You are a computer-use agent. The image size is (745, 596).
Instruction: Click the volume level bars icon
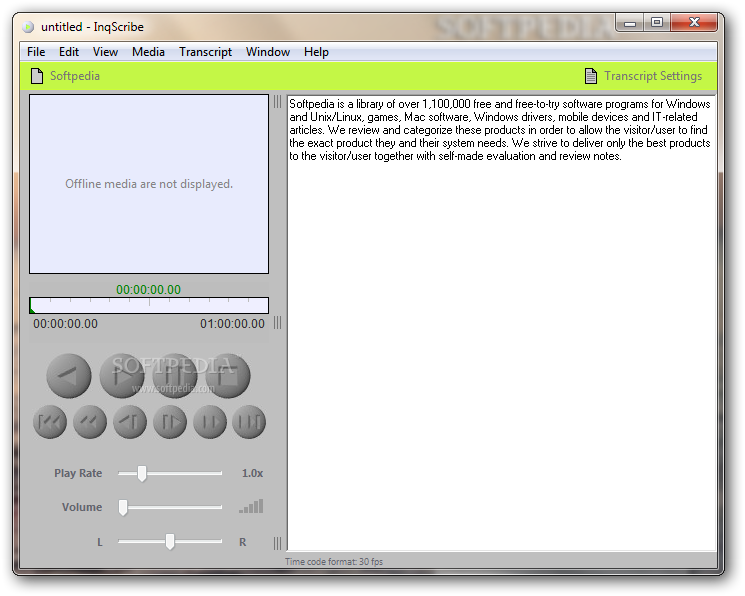[251, 507]
